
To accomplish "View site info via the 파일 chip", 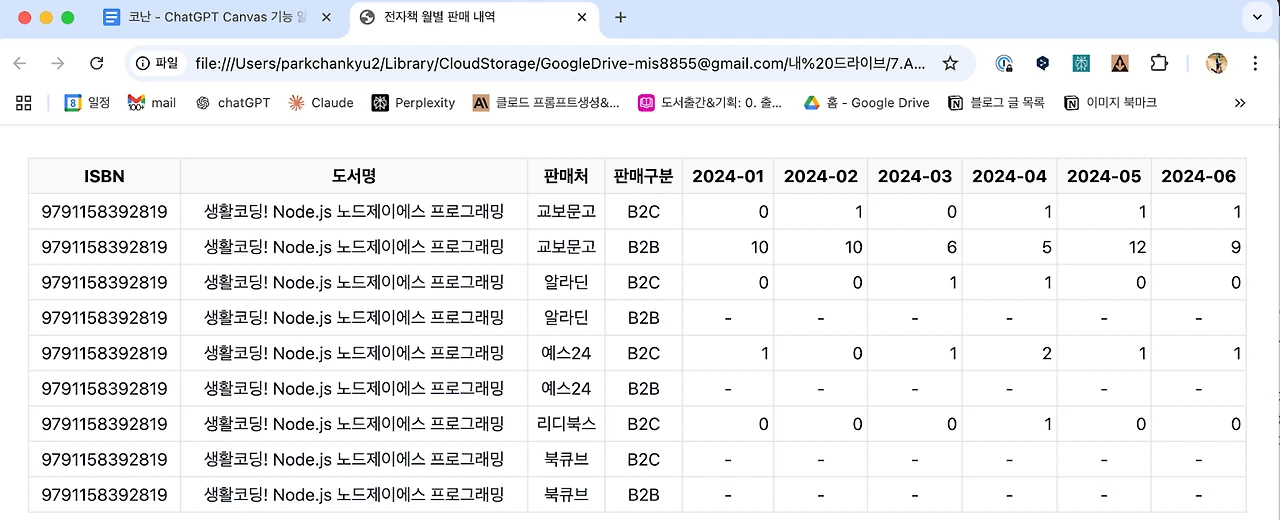I will point(156,63).
